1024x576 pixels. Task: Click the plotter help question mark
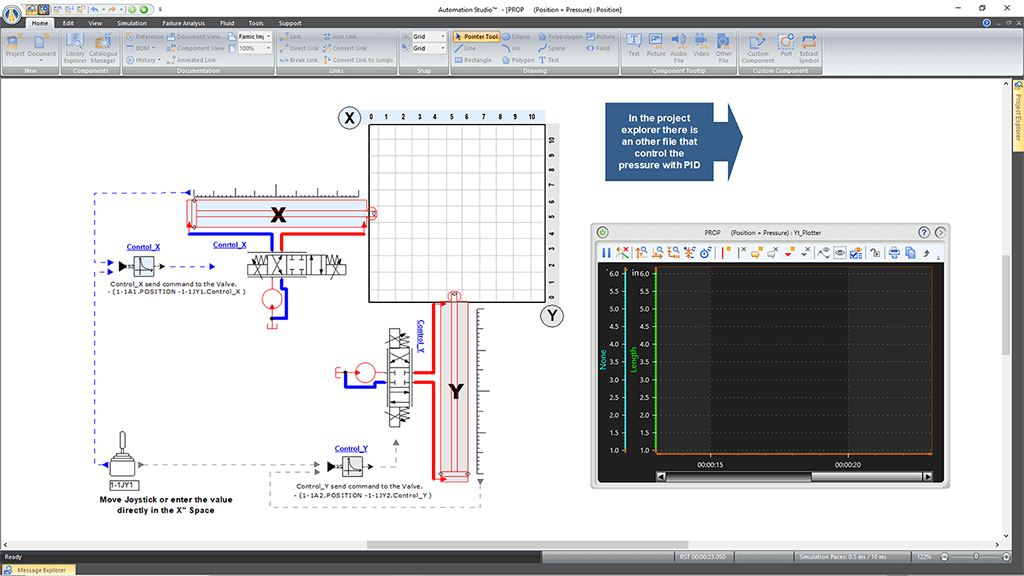tap(926, 232)
